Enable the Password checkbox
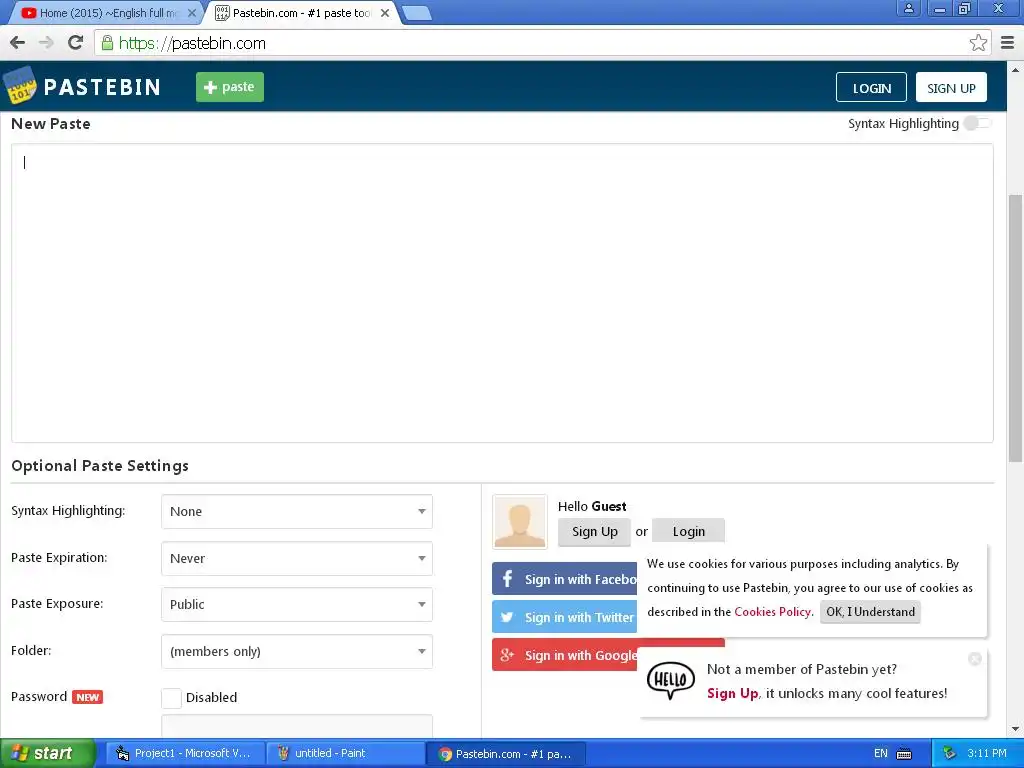1024x768 pixels. [x=171, y=697]
